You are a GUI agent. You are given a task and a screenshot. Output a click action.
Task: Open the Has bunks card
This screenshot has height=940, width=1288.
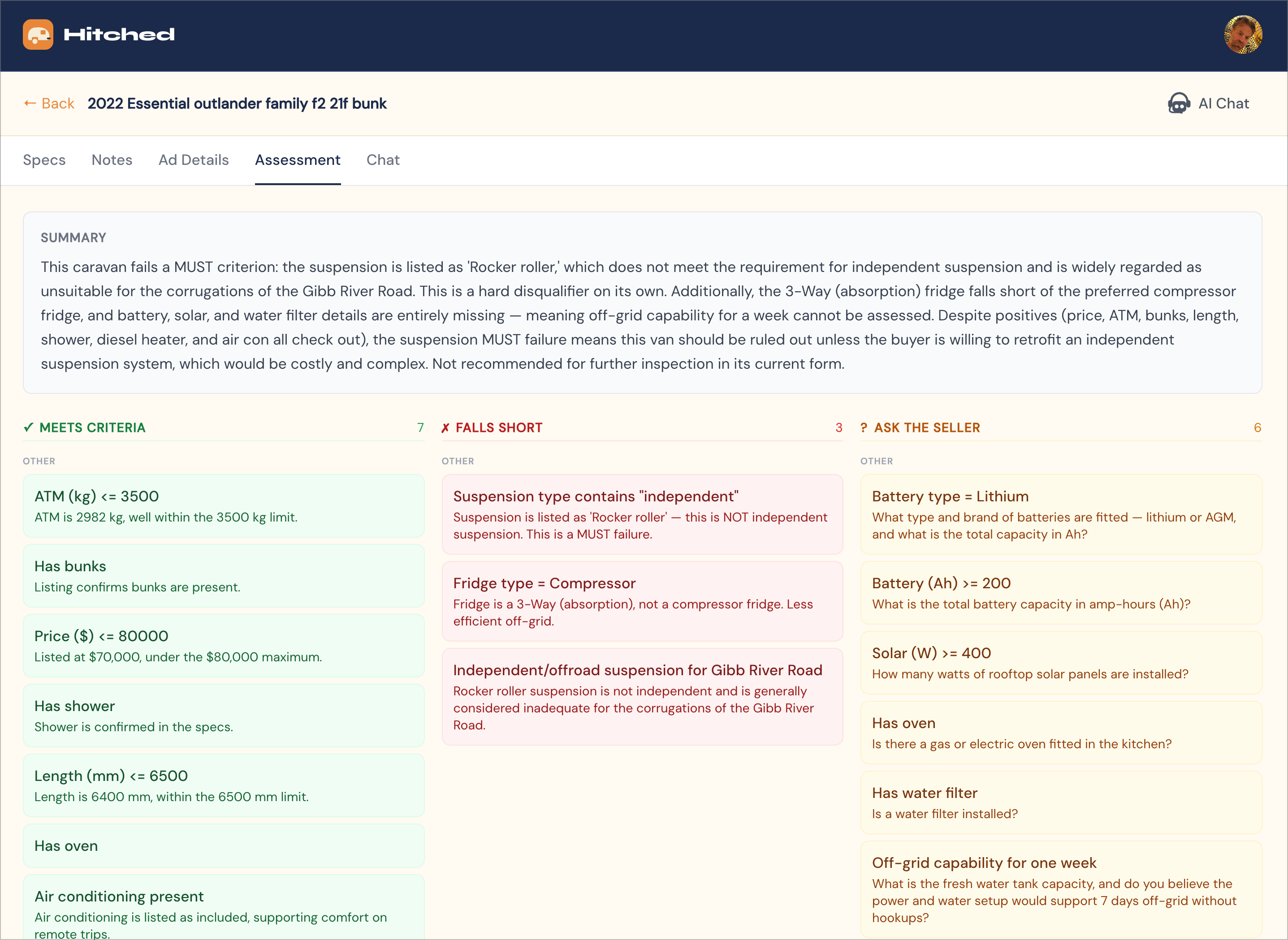224,576
